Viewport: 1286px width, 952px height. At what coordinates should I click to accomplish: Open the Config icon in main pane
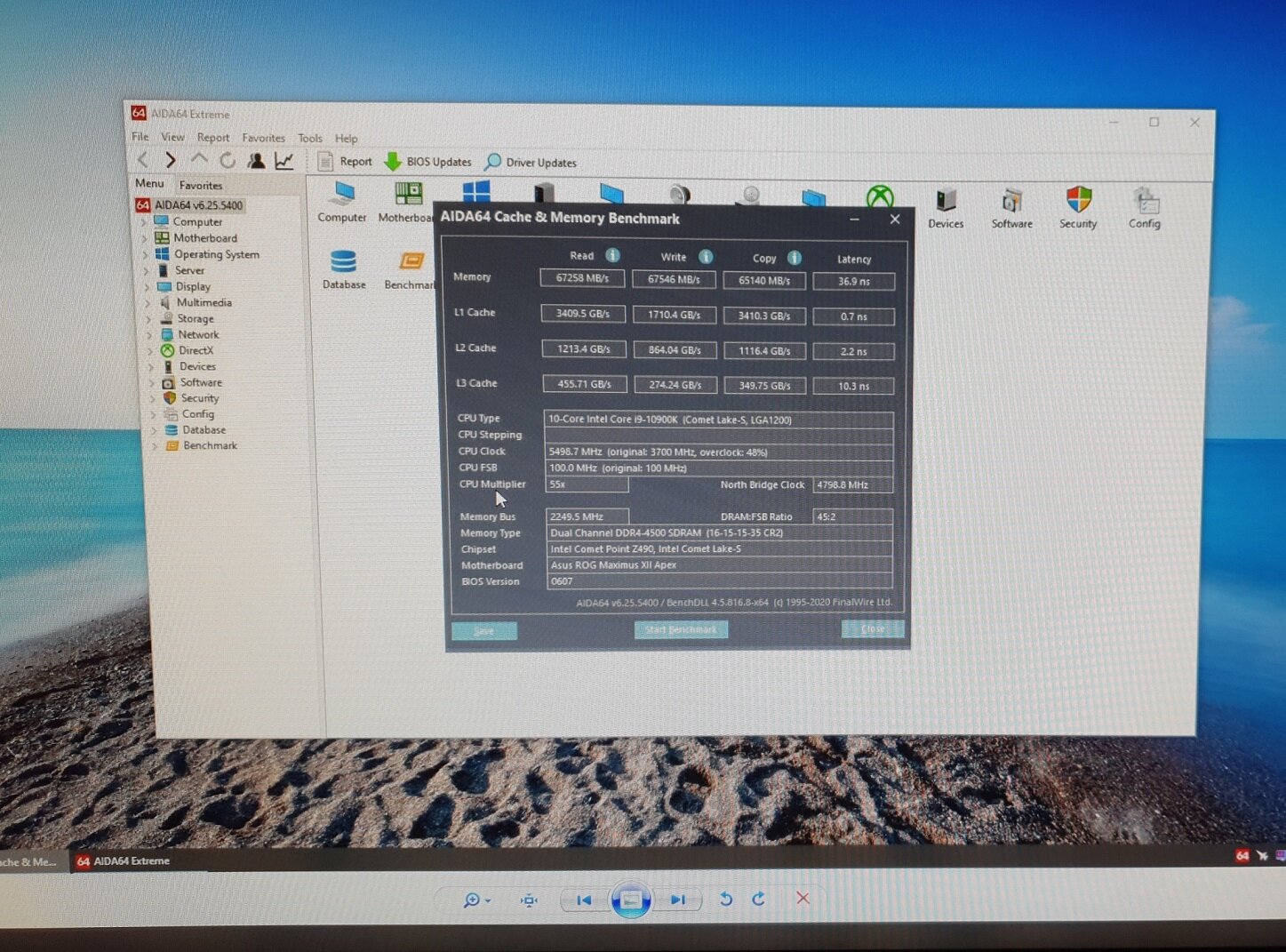[x=1145, y=208]
